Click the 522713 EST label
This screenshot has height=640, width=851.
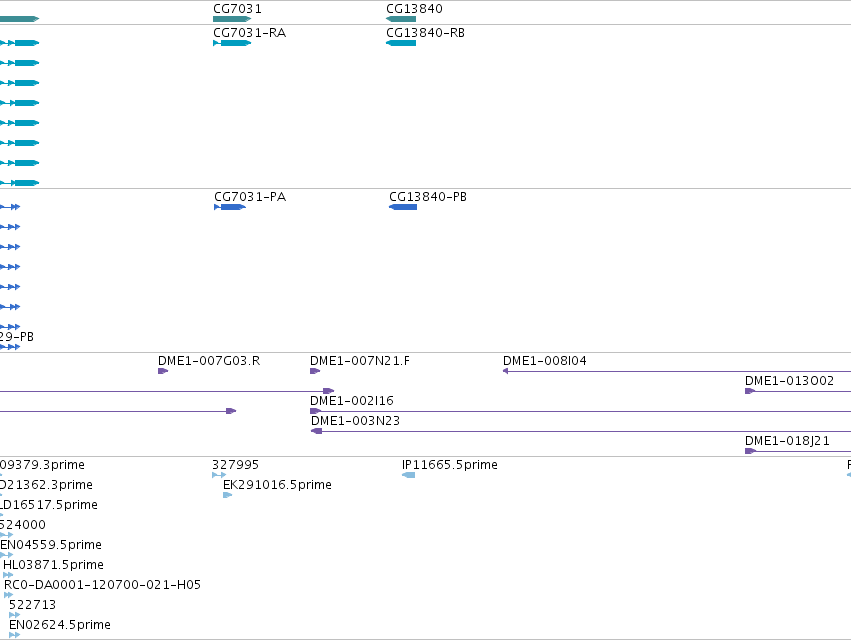pyautogui.click(x=33, y=605)
